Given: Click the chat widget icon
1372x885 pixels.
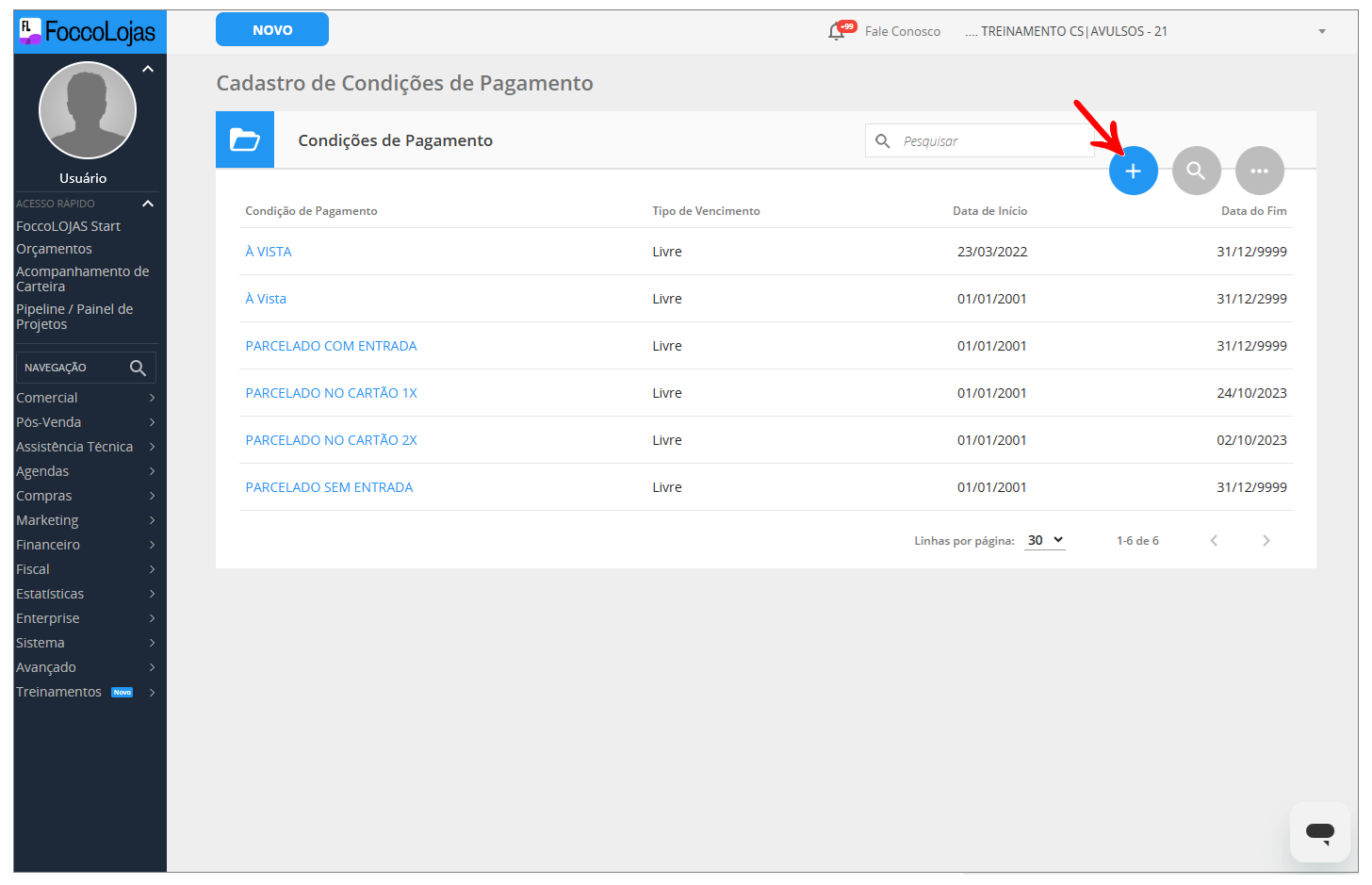Looking at the screenshot, I should (1319, 832).
